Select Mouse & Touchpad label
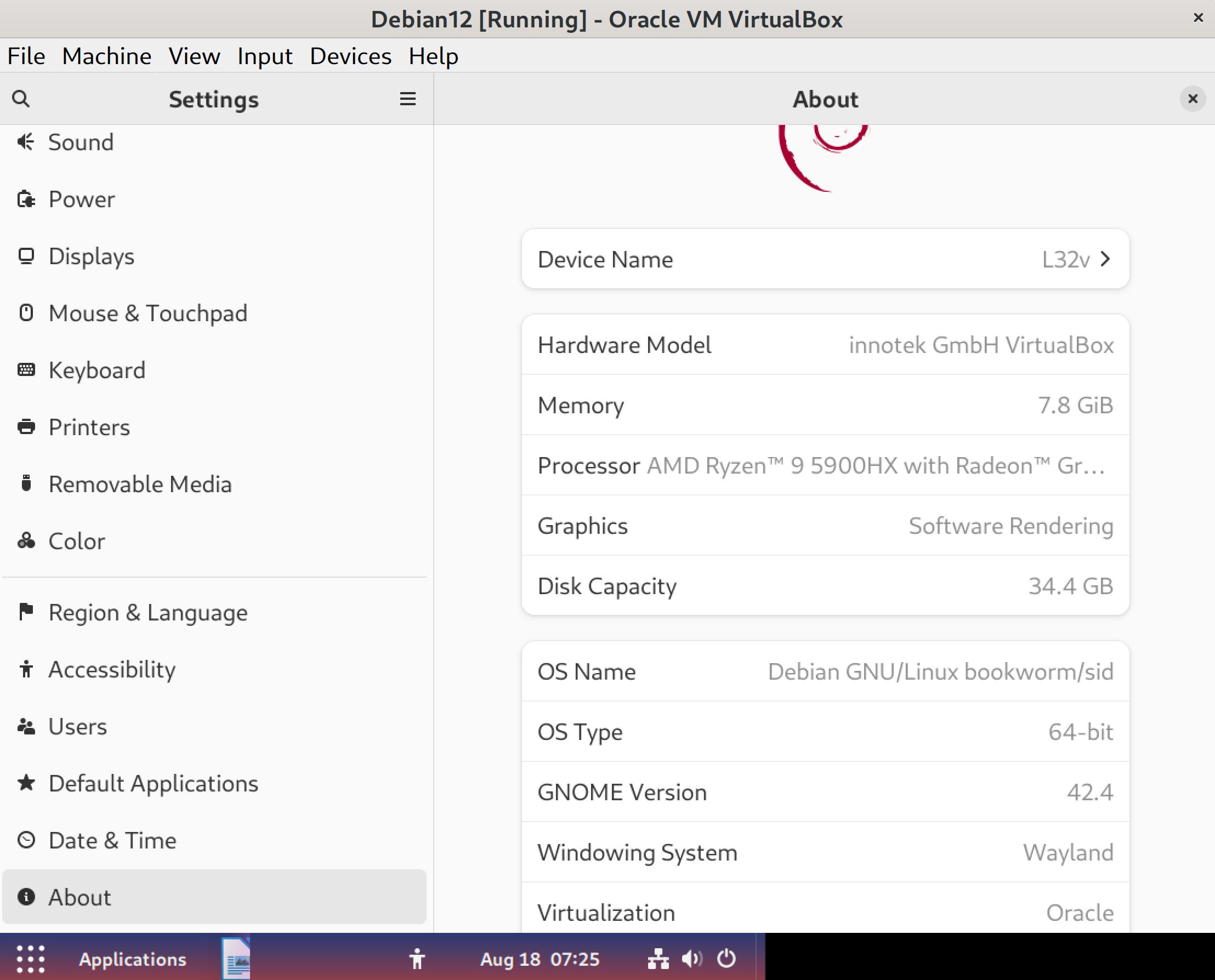This screenshot has width=1215, height=980. coord(148,313)
